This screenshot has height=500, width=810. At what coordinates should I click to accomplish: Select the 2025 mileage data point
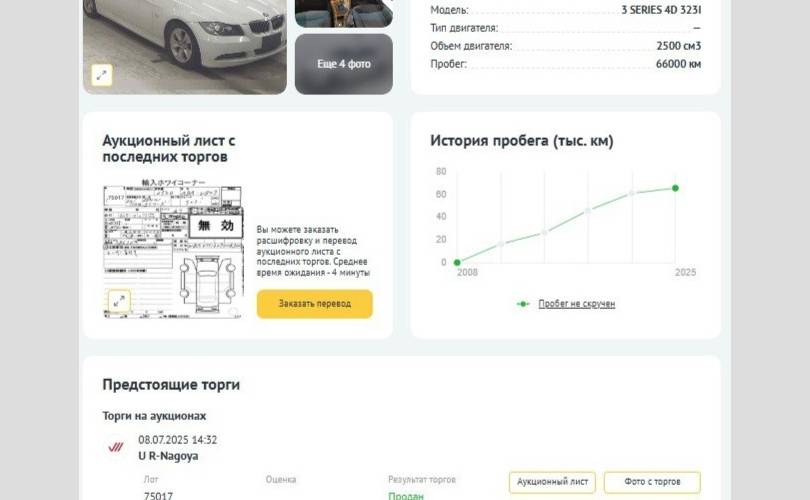coord(675,188)
